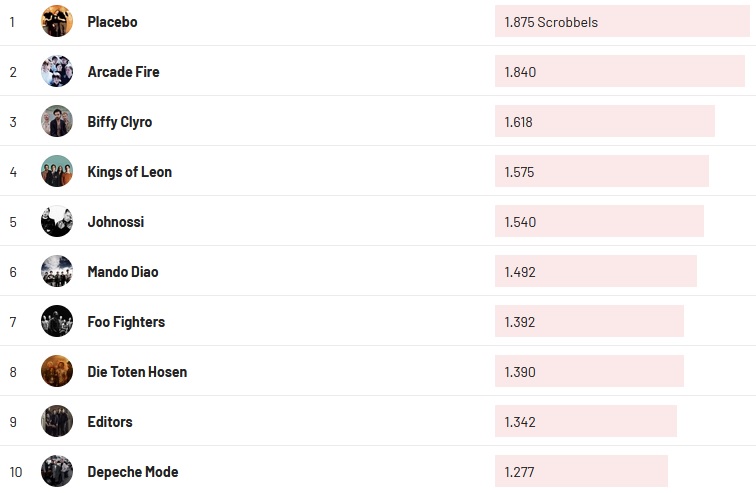
Task: Click Arcade Fire's 1.840 scrobble bar
Action: [x=619, y=72]
